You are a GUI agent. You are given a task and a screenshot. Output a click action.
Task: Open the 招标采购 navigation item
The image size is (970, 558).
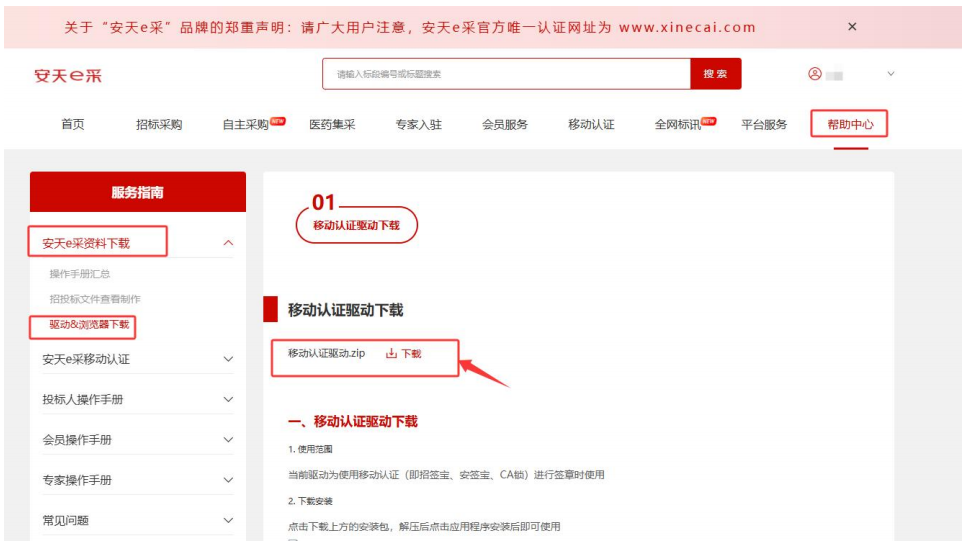(x=159, y=124)
